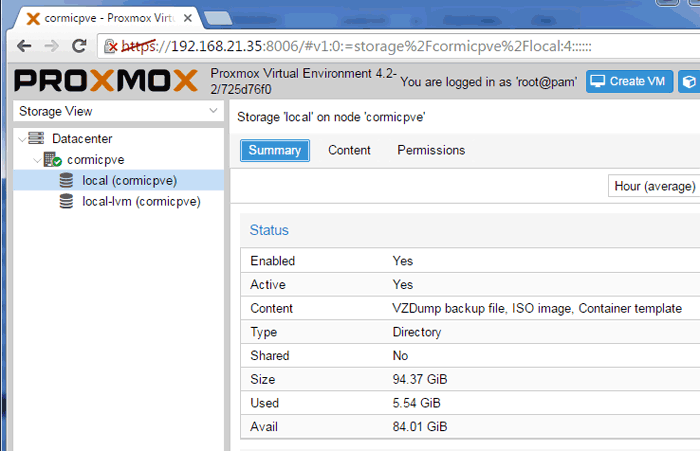Click the browser address bar URL
This screenshot has height=451, width=700.
tap(357, 46)
